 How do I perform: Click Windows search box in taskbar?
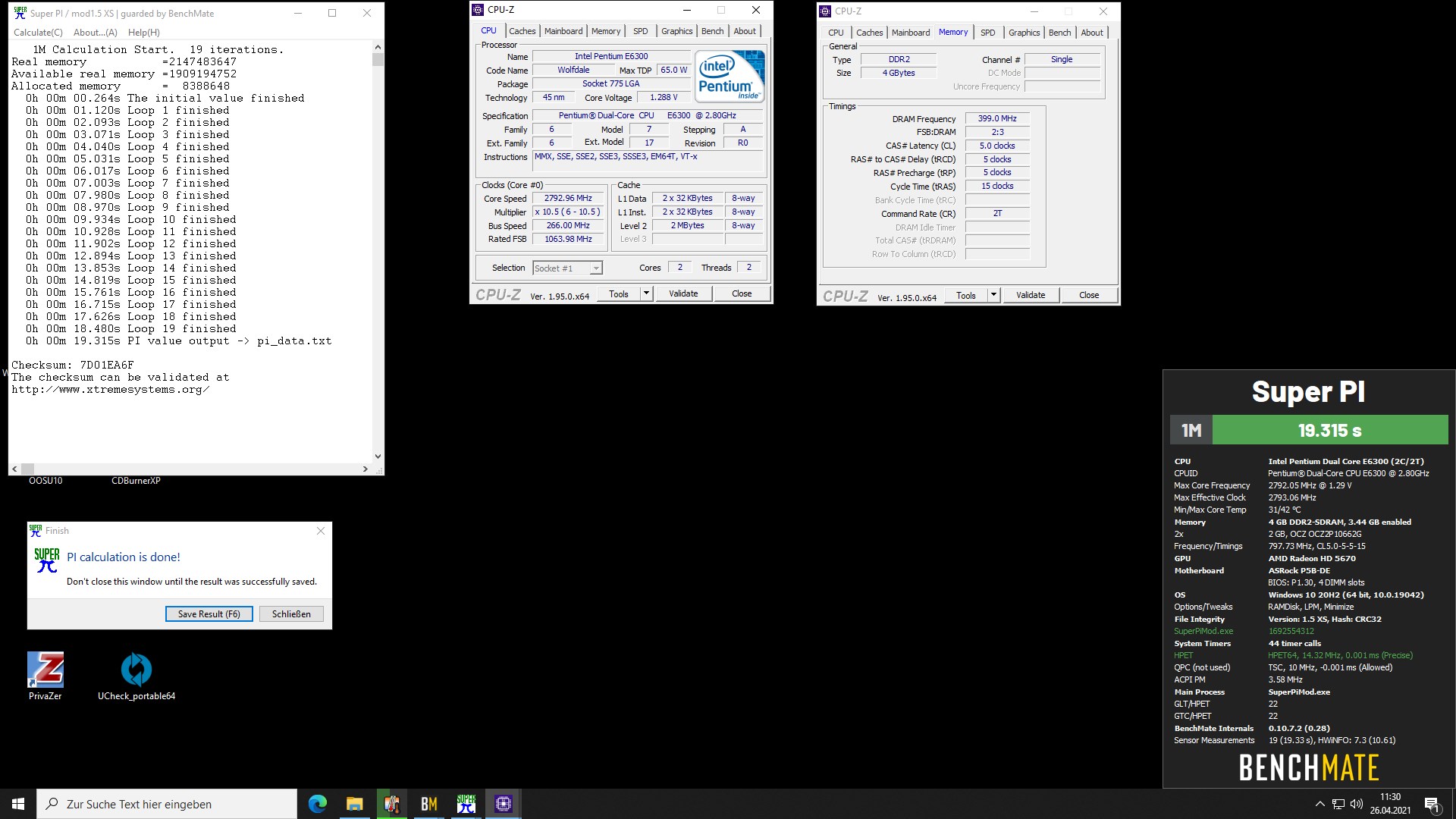click(167, 804)
